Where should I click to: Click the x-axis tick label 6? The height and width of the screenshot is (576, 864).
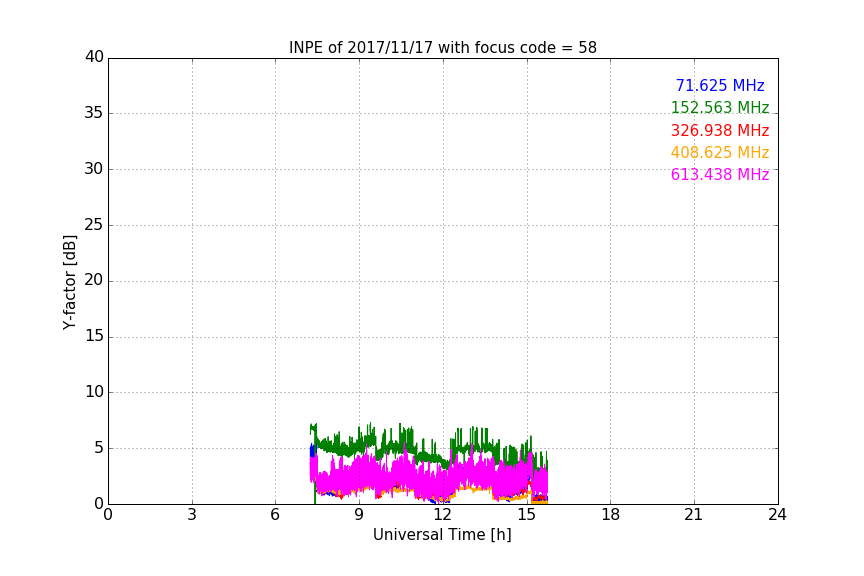tap(275, 515)
